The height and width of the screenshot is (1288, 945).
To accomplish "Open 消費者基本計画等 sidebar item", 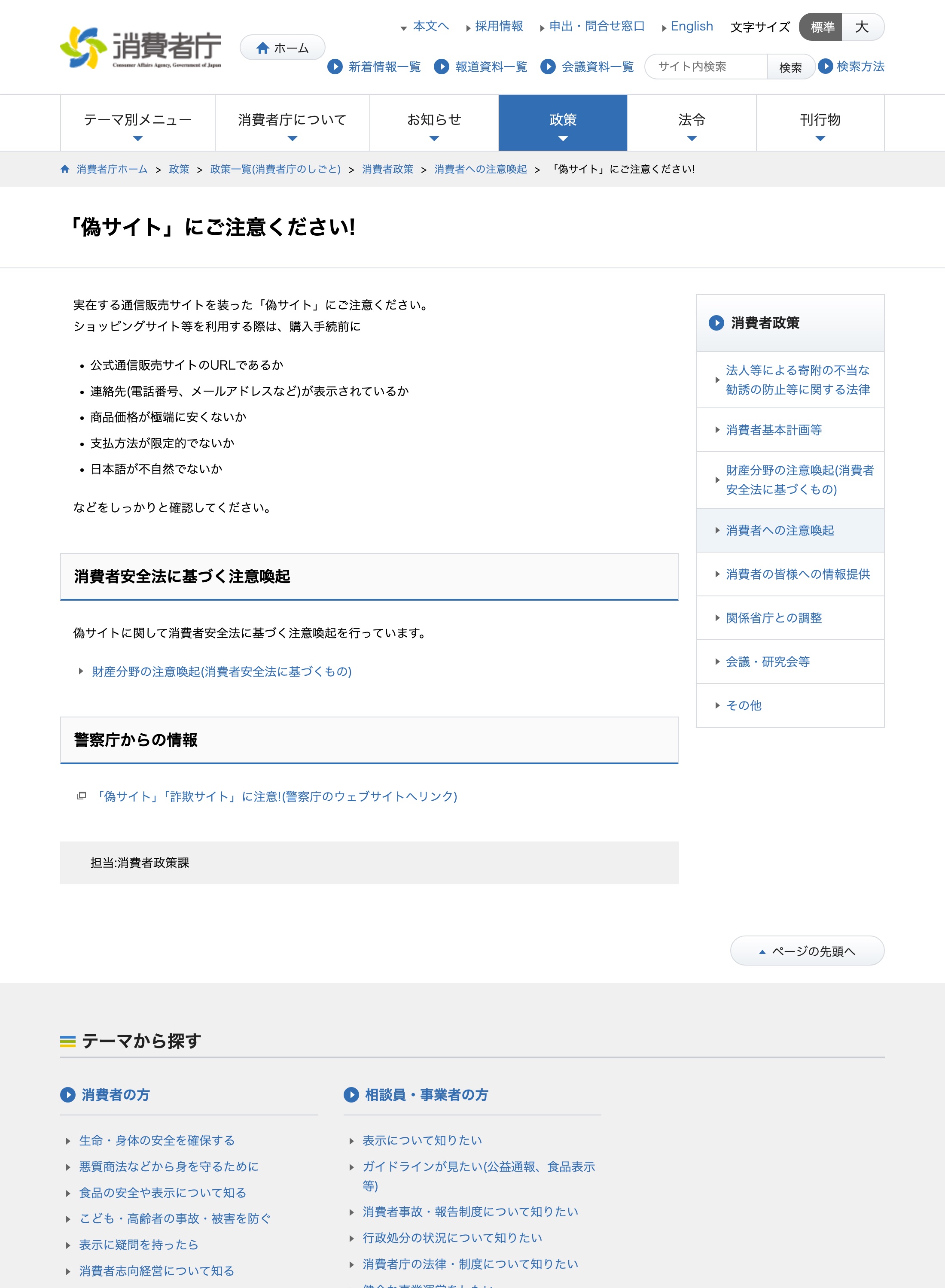I will pos(790,430).
